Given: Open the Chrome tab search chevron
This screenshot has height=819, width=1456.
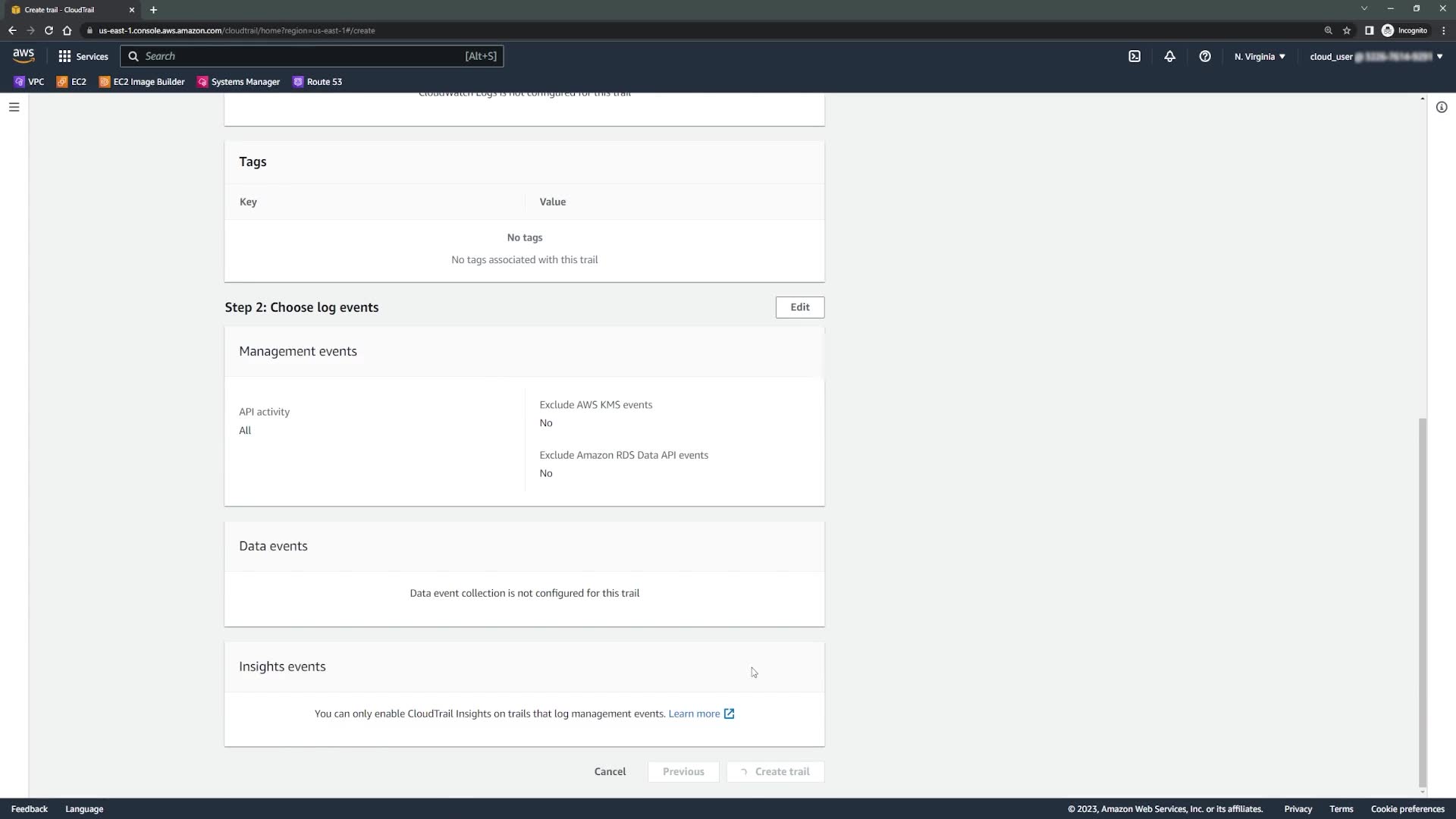Looking at the screenshot, I should point(1364,9).
